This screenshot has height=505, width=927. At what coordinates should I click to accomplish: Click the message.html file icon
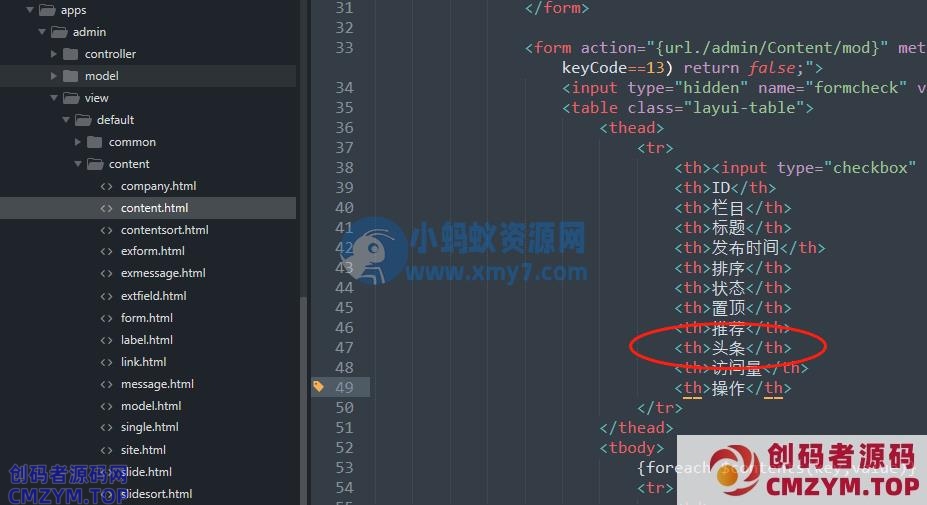coord(106,384)
